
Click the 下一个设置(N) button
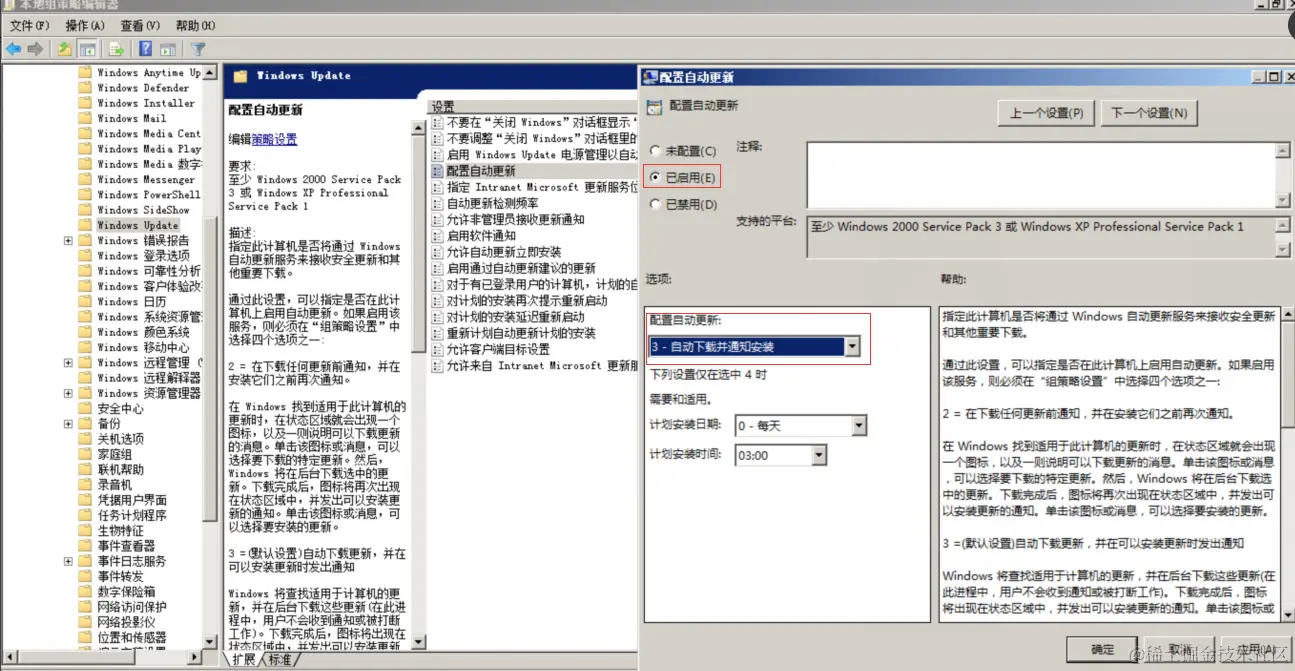pos(1149,113)
